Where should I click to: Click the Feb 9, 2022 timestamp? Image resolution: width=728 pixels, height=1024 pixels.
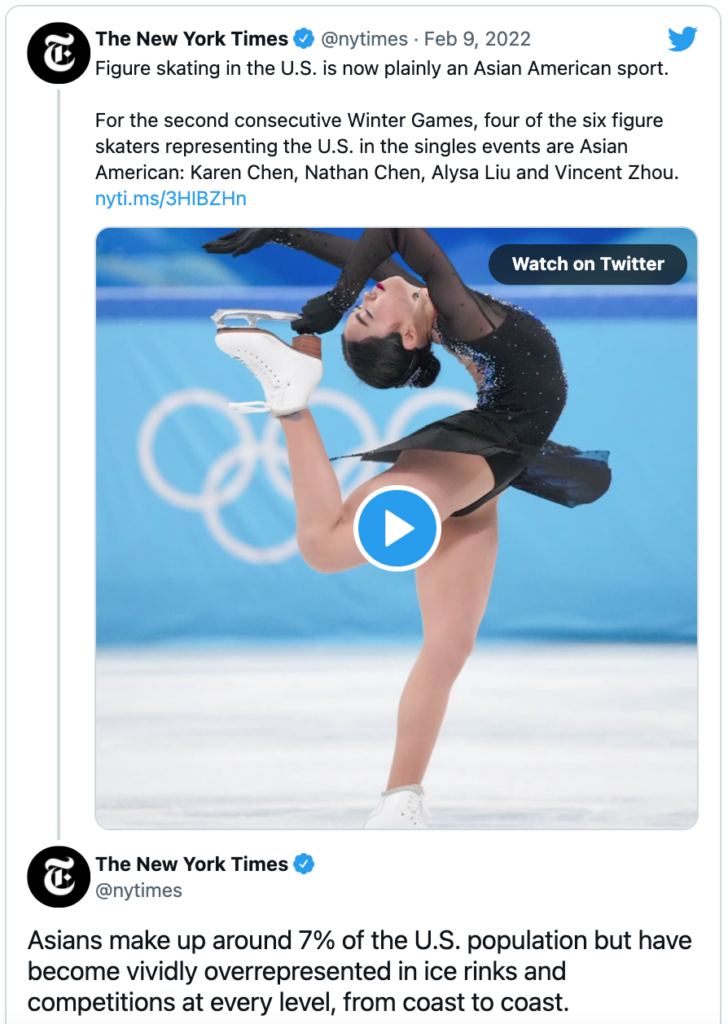(477, 39)
